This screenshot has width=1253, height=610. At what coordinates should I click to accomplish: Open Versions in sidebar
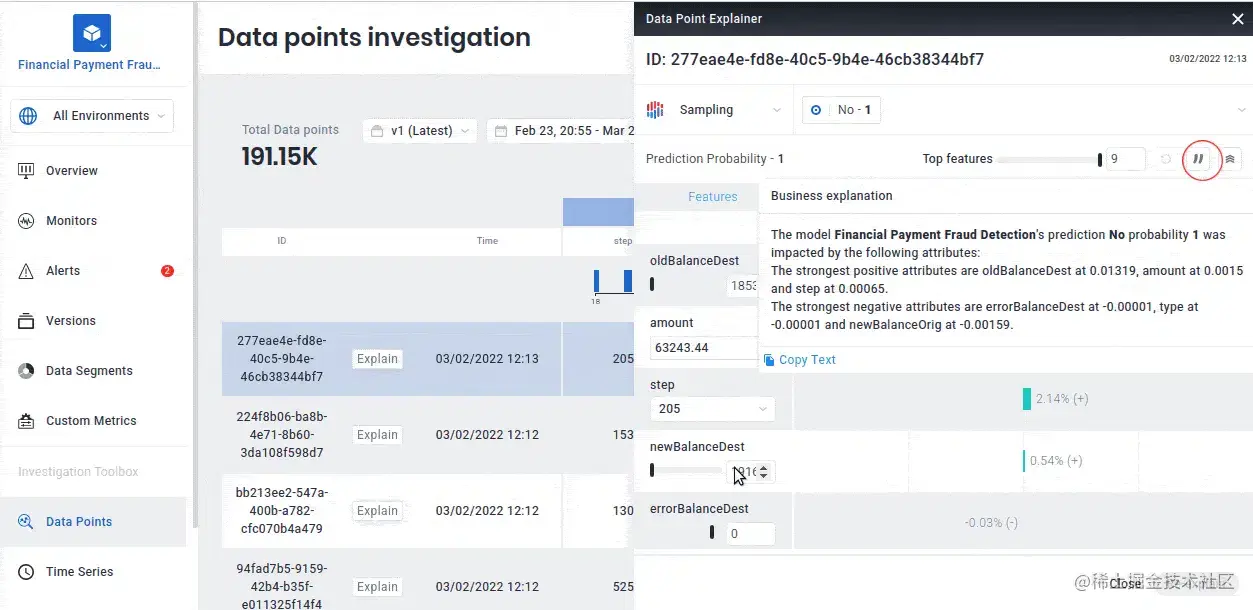71,321
